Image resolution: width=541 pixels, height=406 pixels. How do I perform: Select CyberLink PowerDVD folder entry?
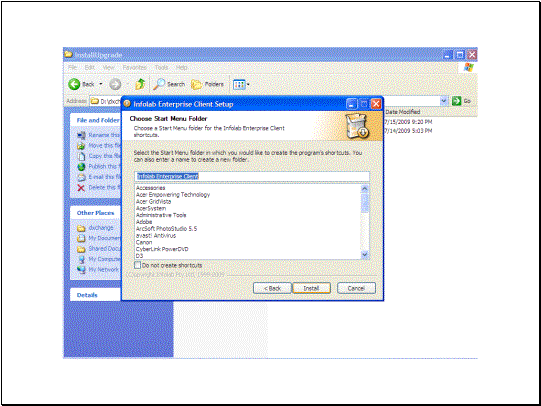162,249
